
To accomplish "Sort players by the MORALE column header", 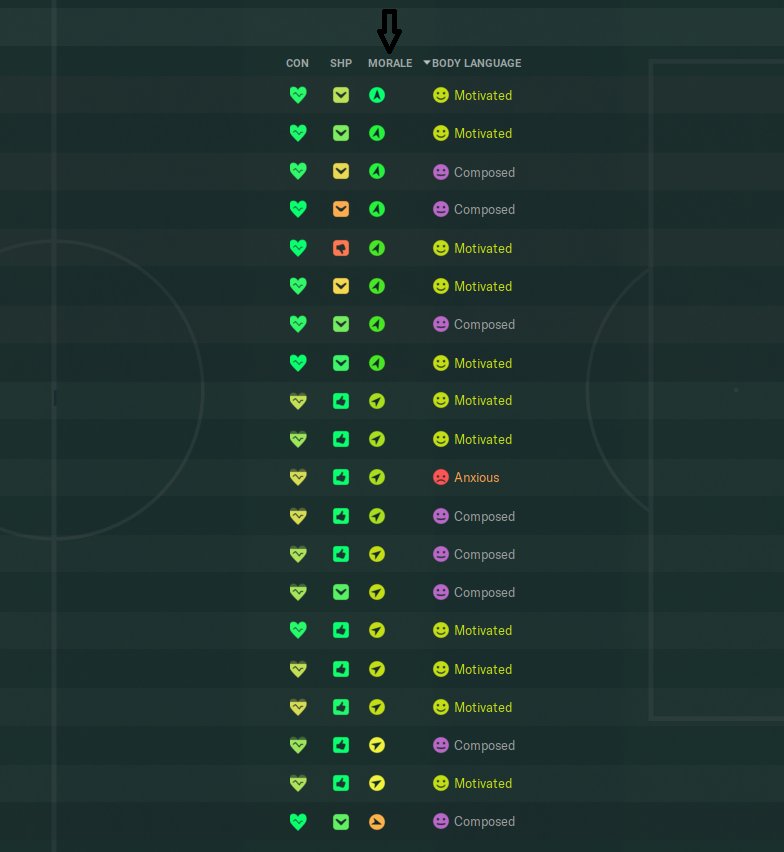I will (x=390, y=63).
